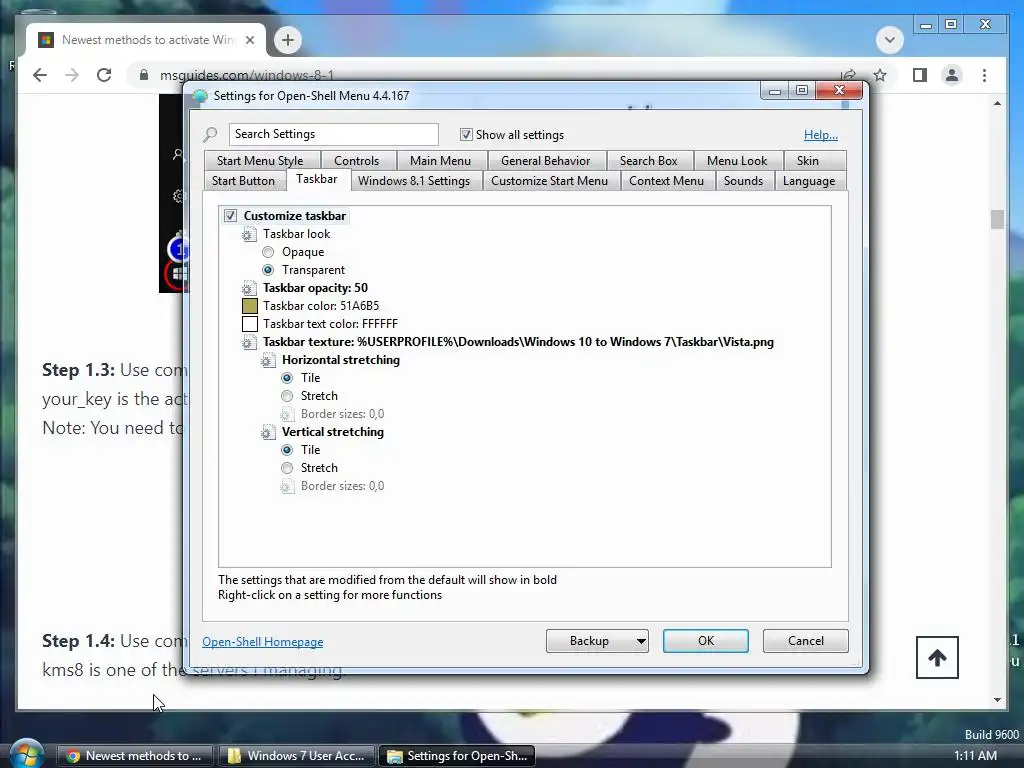Share this page from Chrome address bar

848,75
